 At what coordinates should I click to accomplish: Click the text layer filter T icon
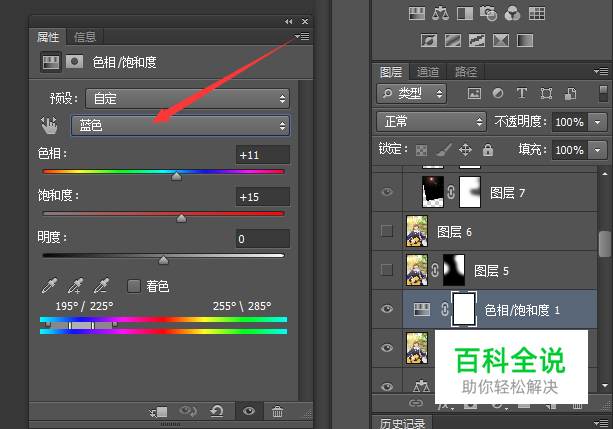[x=522, y=94]
